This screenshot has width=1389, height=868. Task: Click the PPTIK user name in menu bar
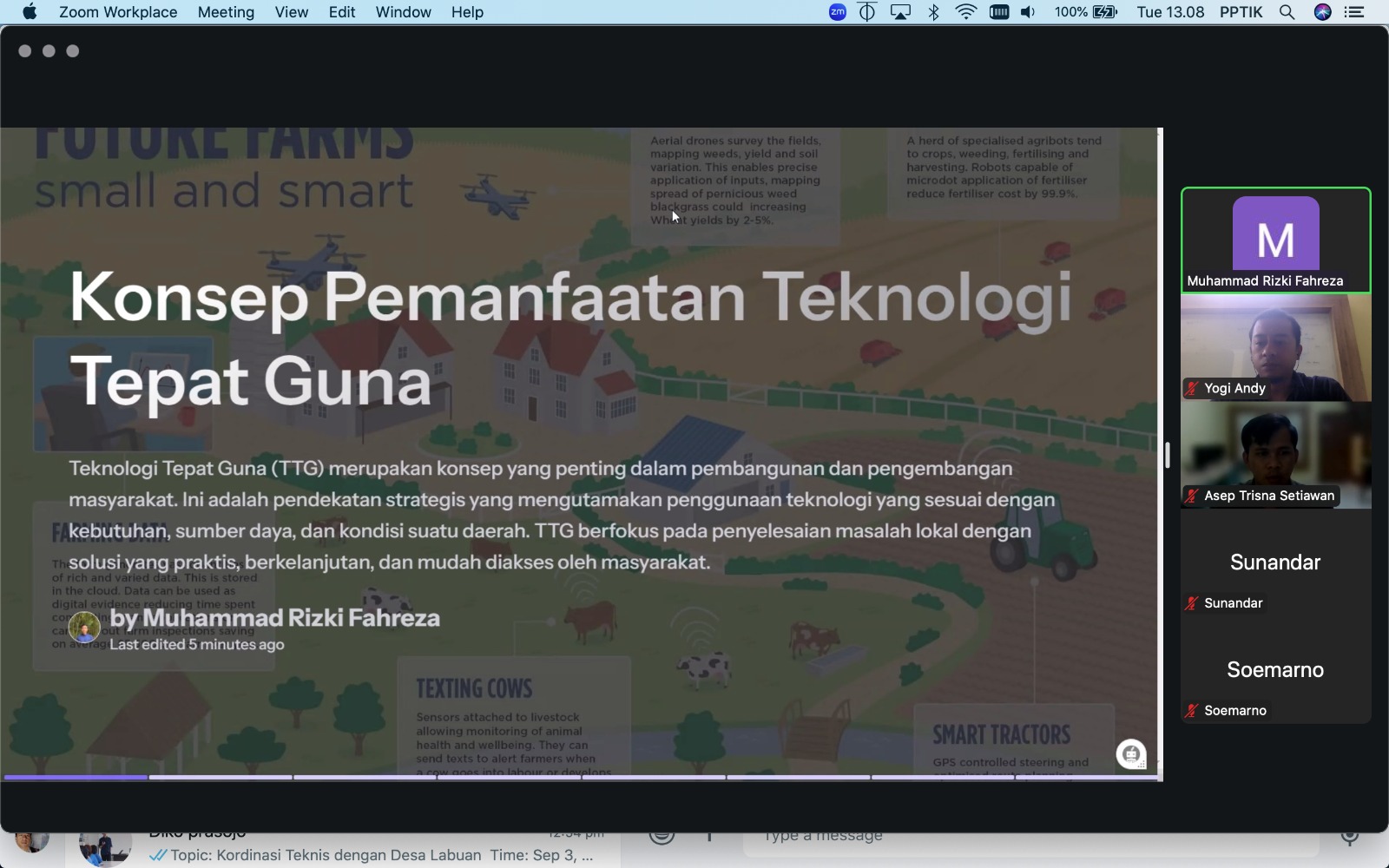(1241, 12)
